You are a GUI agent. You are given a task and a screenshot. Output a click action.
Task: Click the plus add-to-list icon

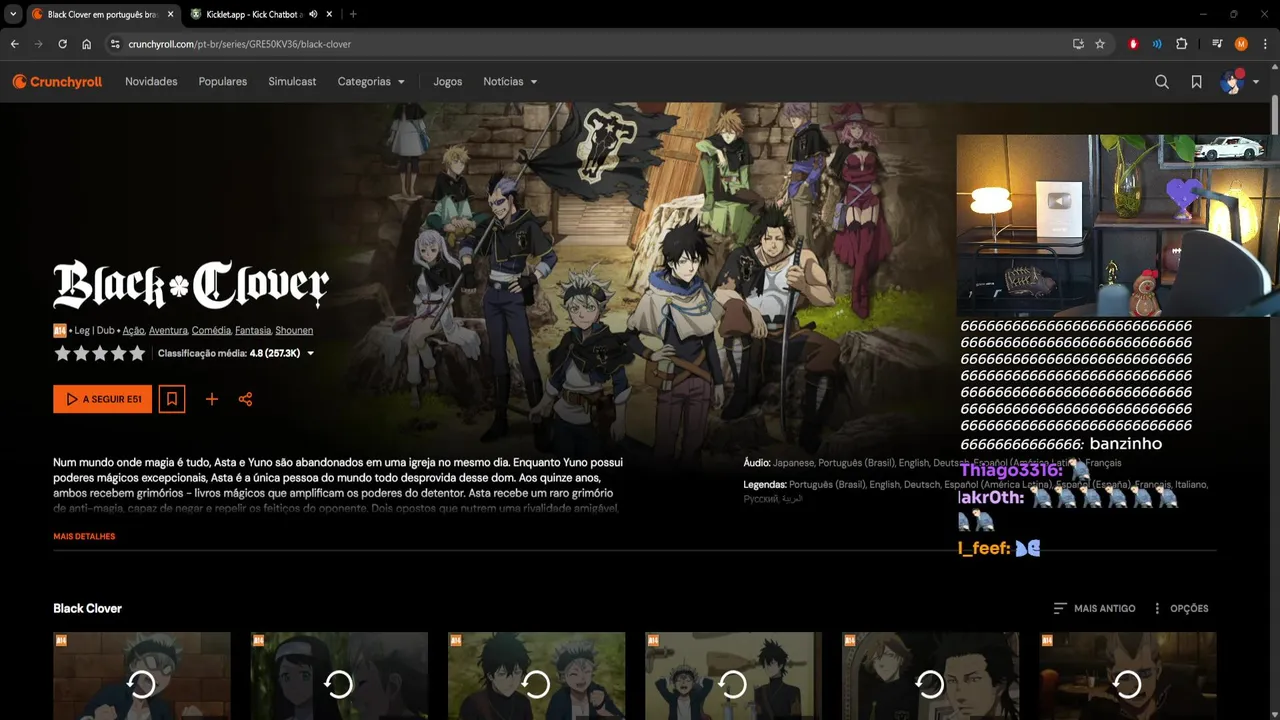coord(212,399)
